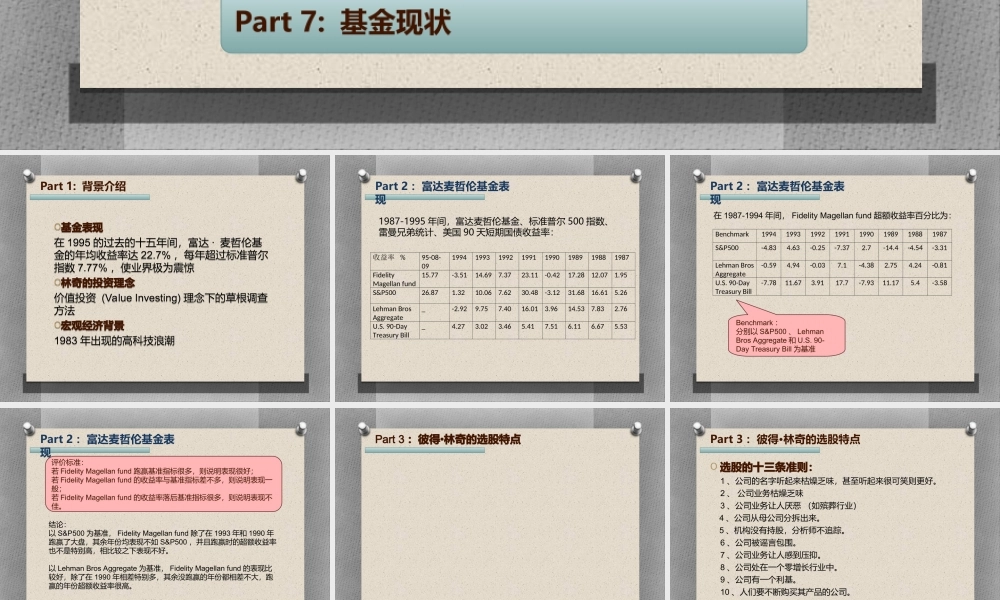
Task: Click list item '9、公司有一个利基'
Action: tap(758, 580)
